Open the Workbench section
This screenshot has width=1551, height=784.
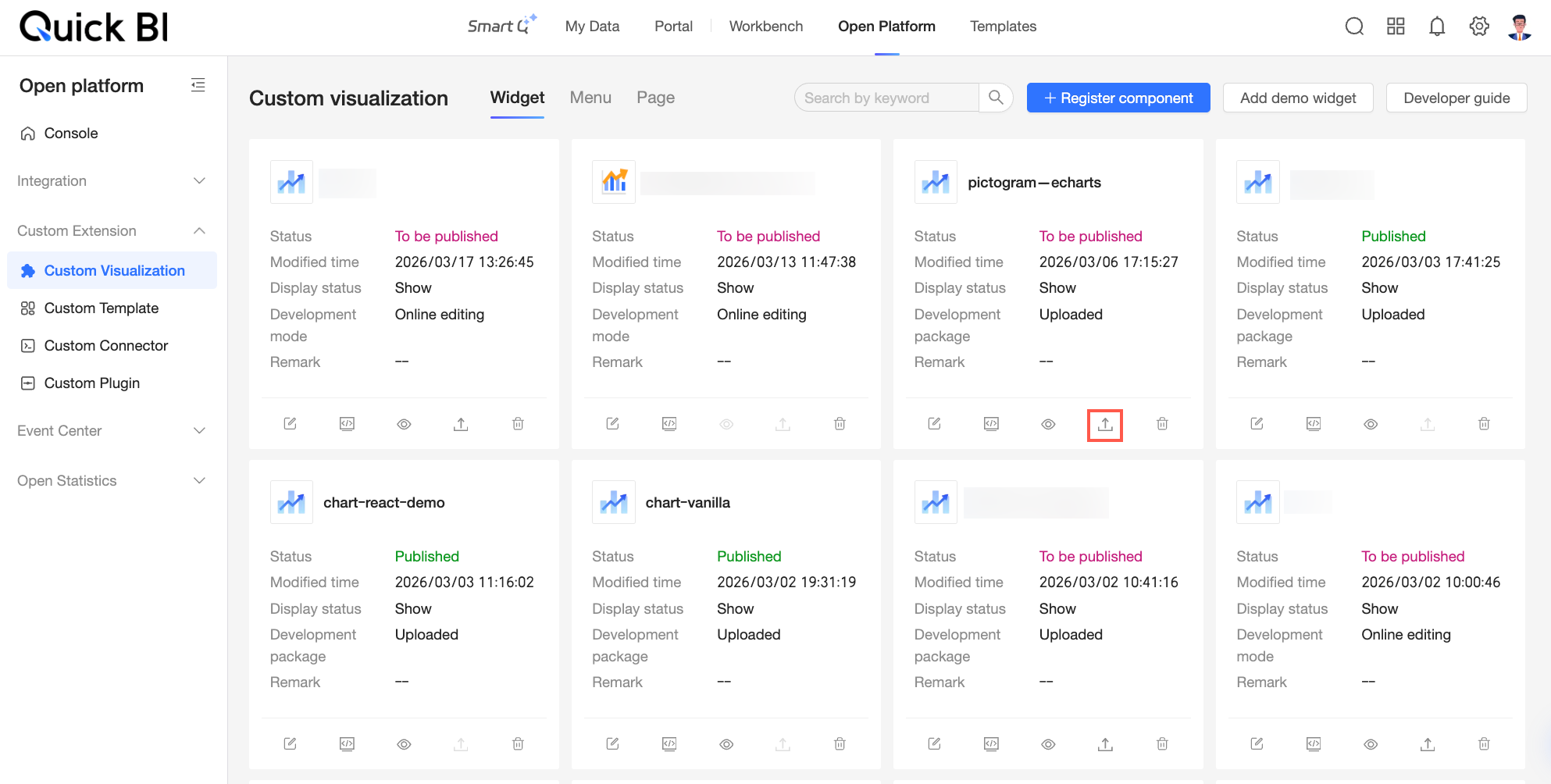point(766,27)
